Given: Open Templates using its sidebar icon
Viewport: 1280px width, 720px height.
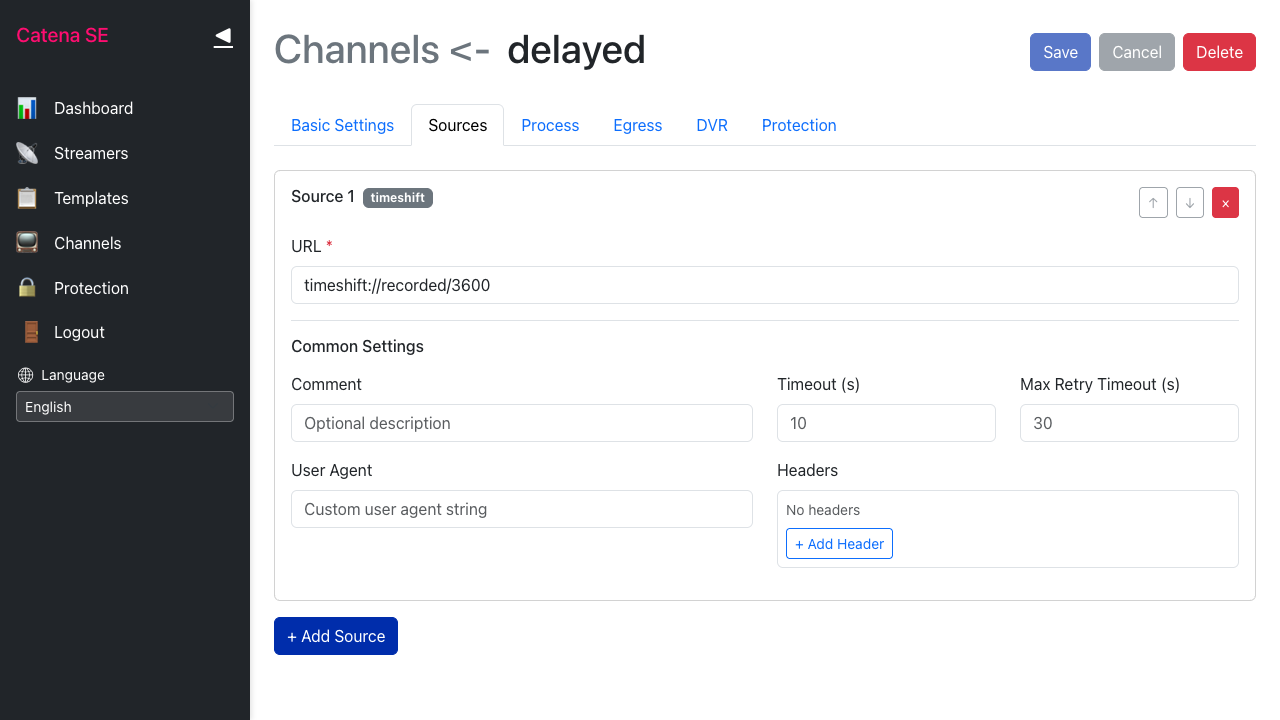Looking at the screenshot, I should 26,198.
